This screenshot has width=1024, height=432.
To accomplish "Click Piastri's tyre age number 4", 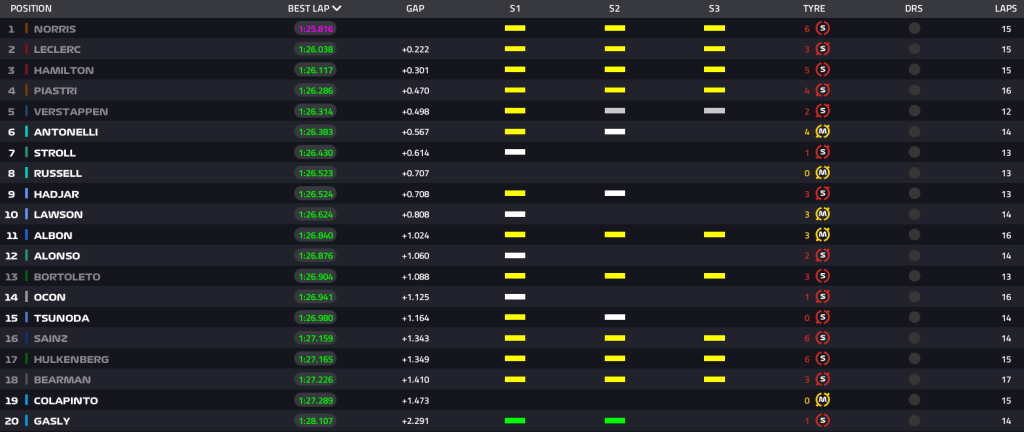I will tap(807, 91).
